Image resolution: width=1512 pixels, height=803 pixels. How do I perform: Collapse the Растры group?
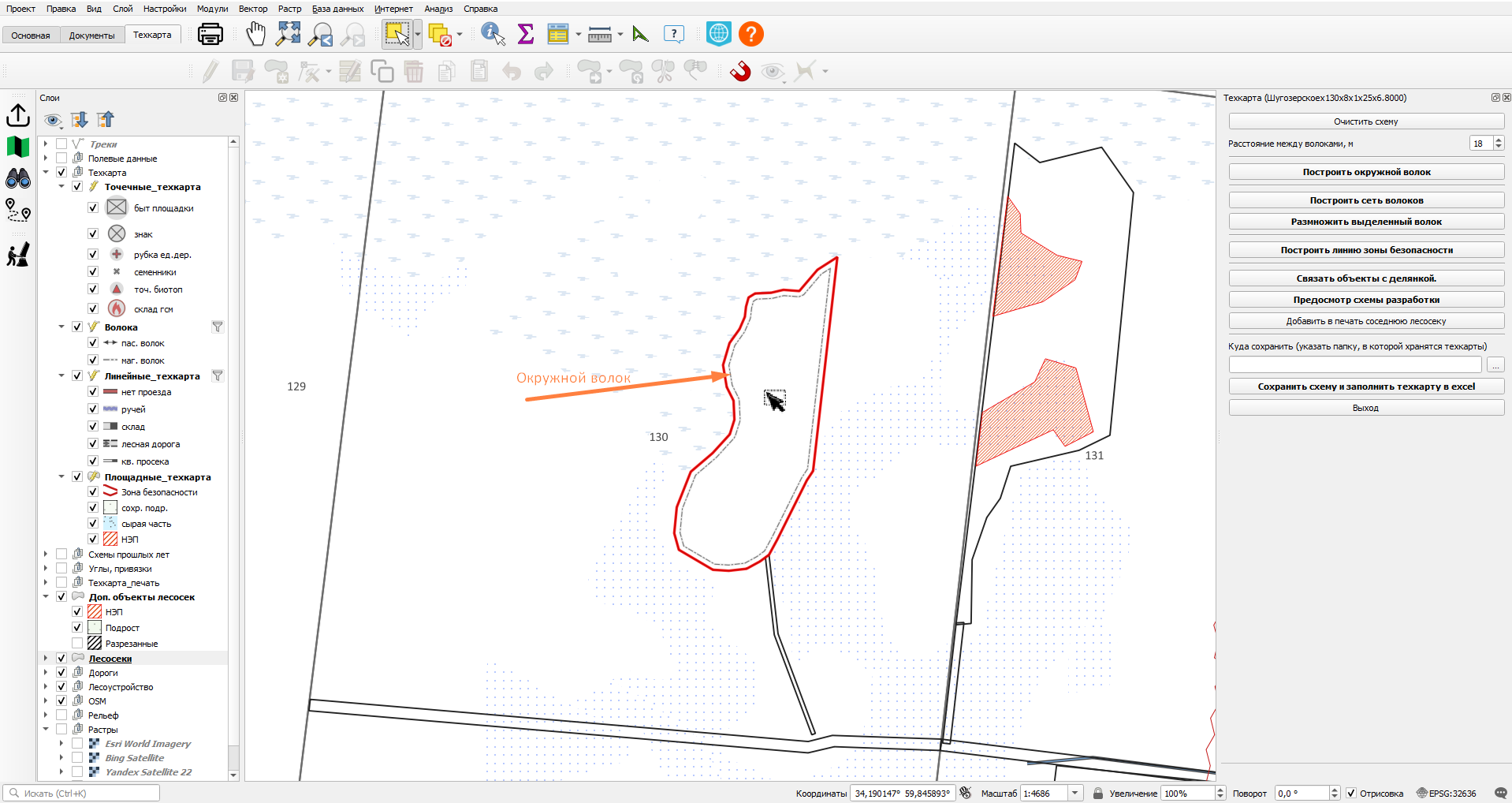coord(46,730)
